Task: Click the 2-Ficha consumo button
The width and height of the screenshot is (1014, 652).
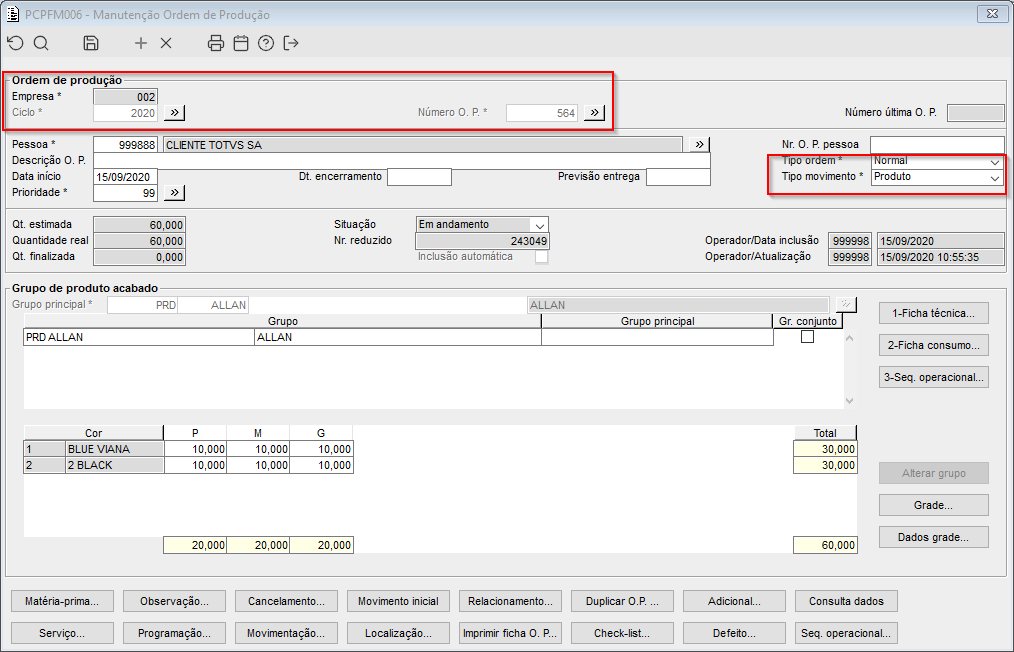Action: click(x=933, y=345)
